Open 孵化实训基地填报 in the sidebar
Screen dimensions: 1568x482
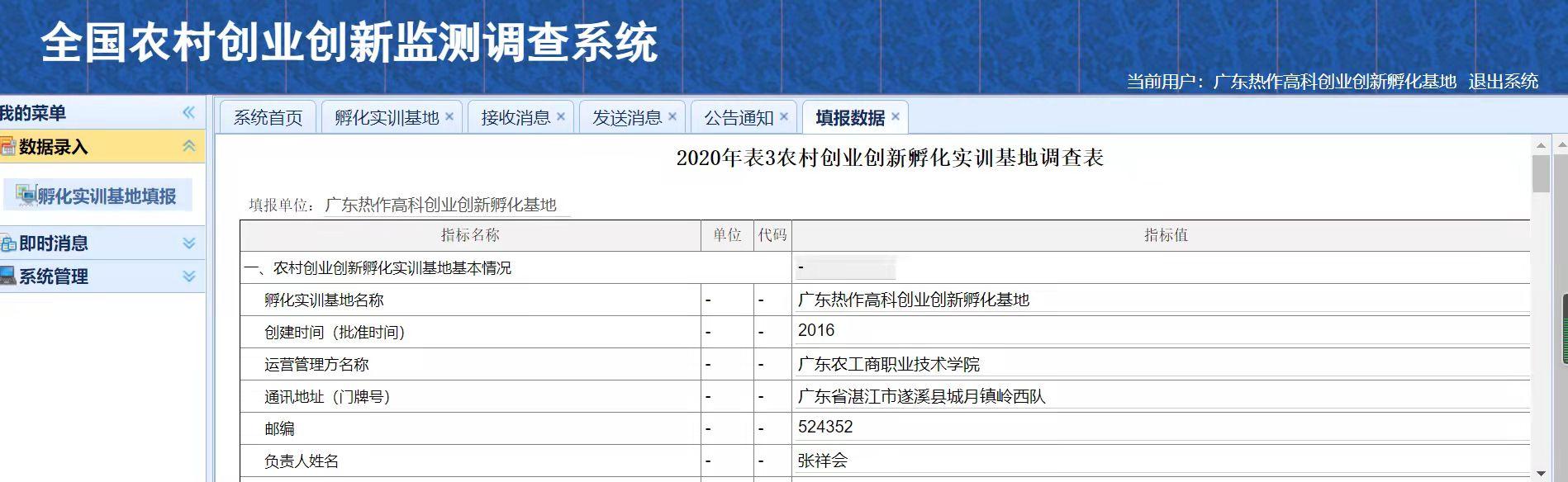pyautogui.click(x=106, y=196)
